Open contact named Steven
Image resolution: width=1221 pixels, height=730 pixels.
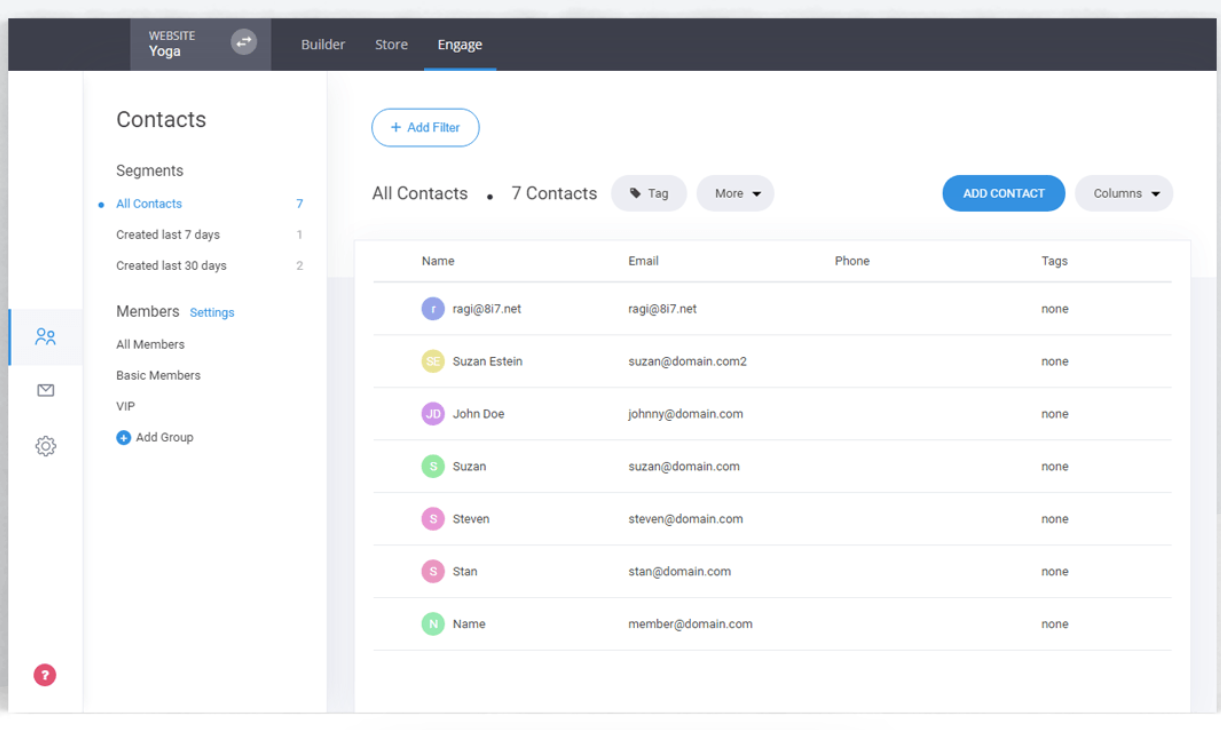click(471, 519)
